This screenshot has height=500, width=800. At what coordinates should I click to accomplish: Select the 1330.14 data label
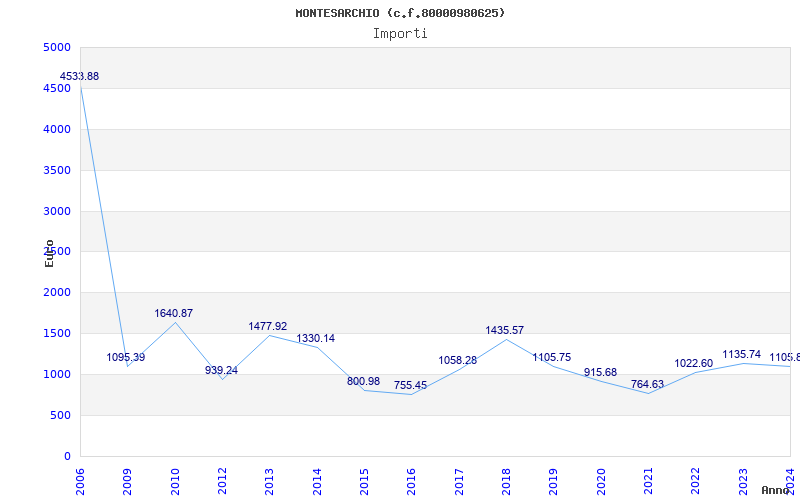pos(316,338)
